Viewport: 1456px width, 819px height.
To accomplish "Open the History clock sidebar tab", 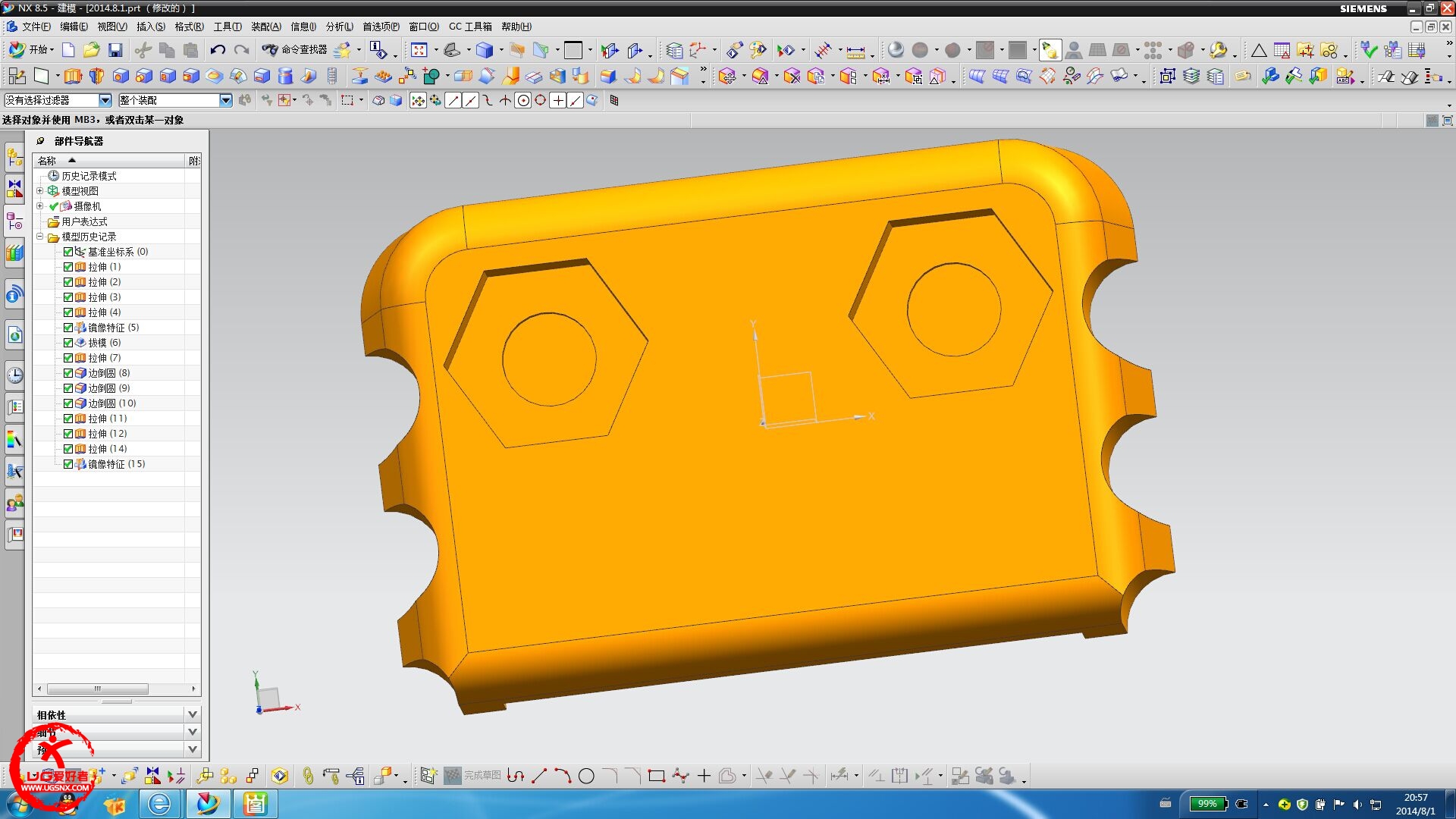I will (x=14, y=375).
